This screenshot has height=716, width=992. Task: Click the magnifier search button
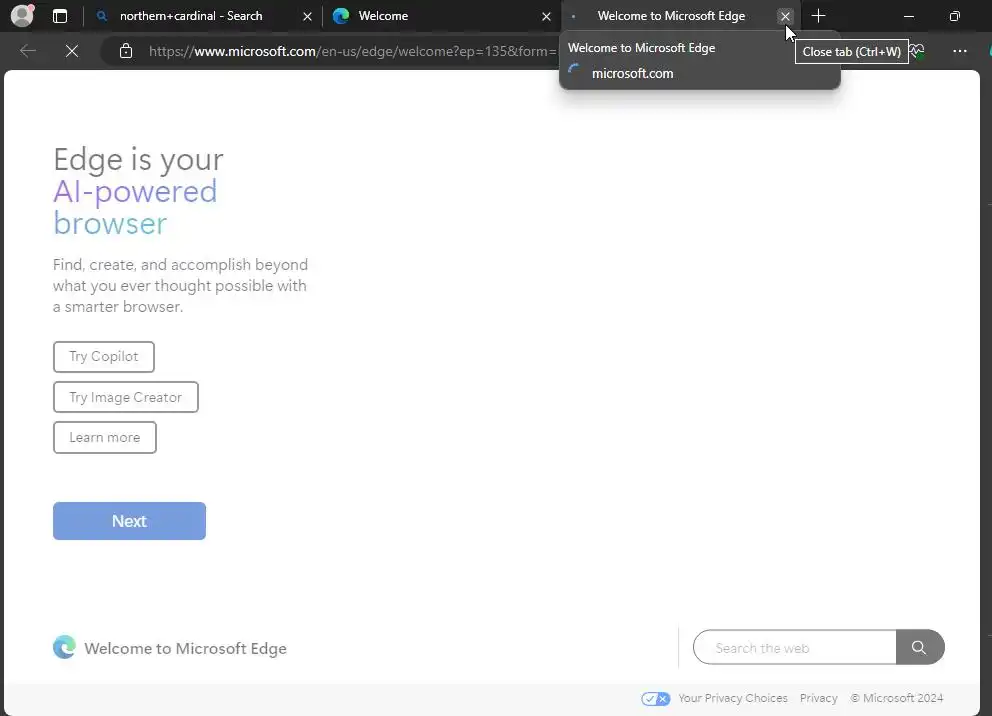pyautogui.click(x=919, y=648)
